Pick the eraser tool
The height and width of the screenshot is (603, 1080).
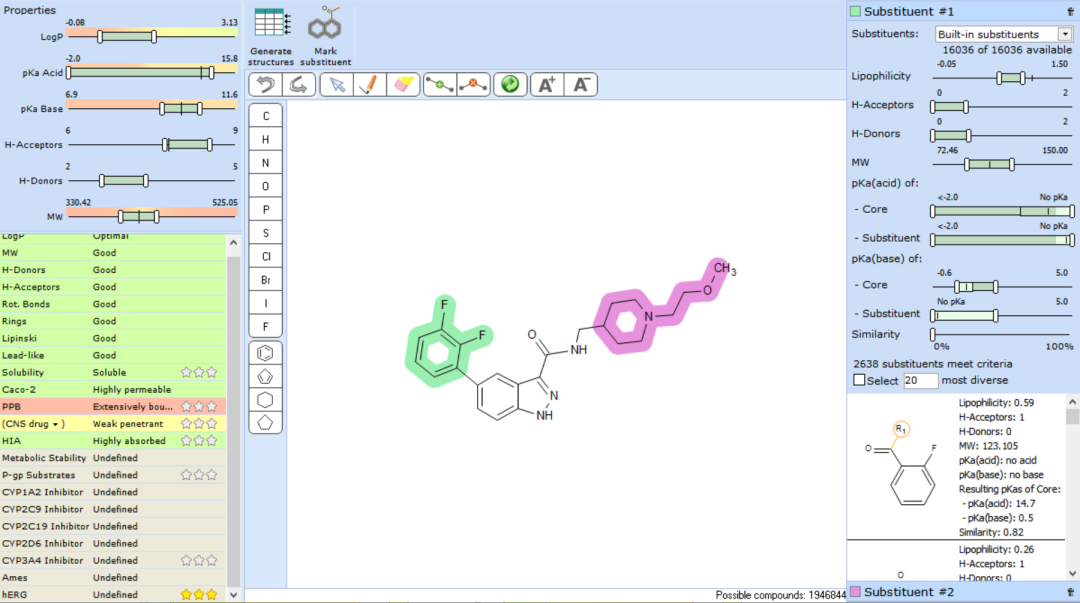403,85
